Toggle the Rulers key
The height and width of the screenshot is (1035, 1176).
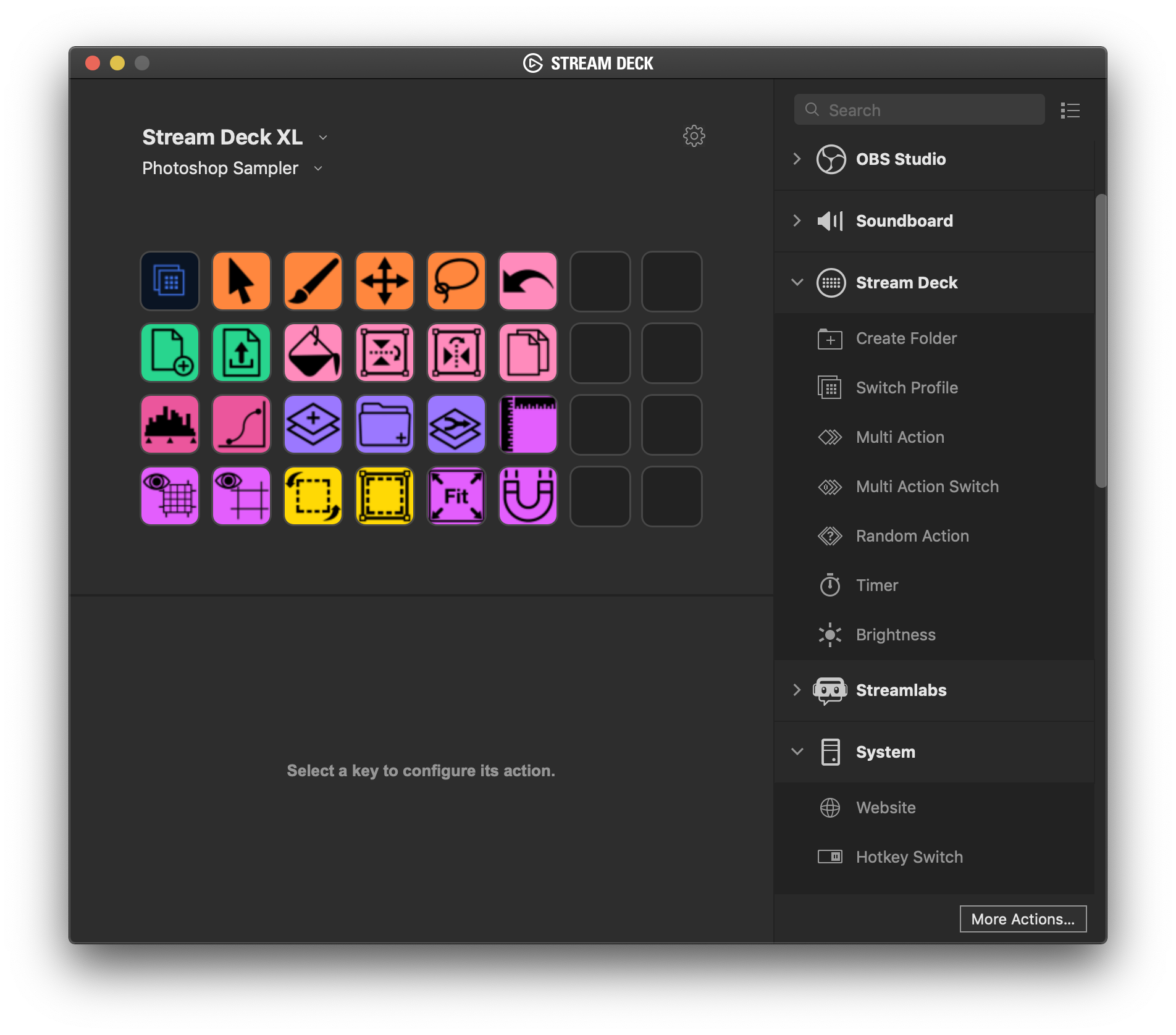(528, 424)
